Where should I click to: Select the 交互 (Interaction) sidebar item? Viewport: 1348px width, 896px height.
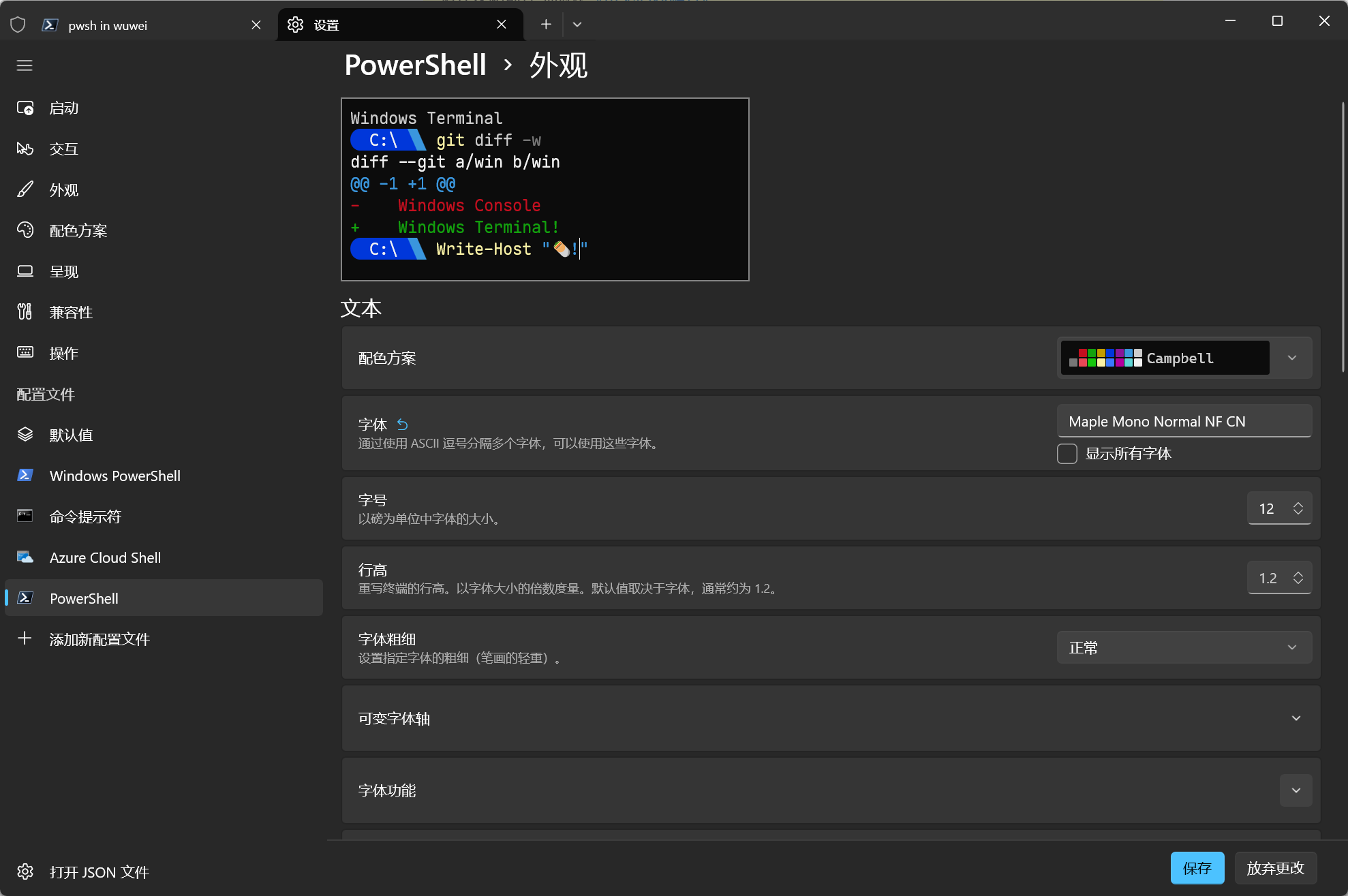(x=63, y=149)
